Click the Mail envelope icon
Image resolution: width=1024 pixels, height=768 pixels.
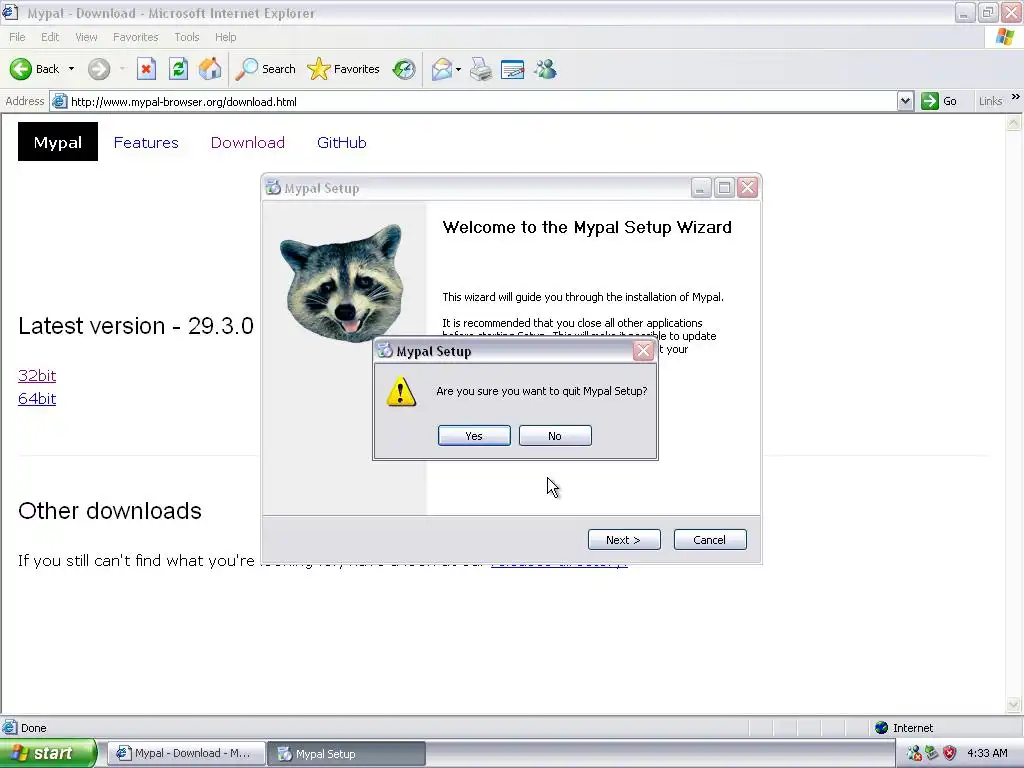pos(442,69)
